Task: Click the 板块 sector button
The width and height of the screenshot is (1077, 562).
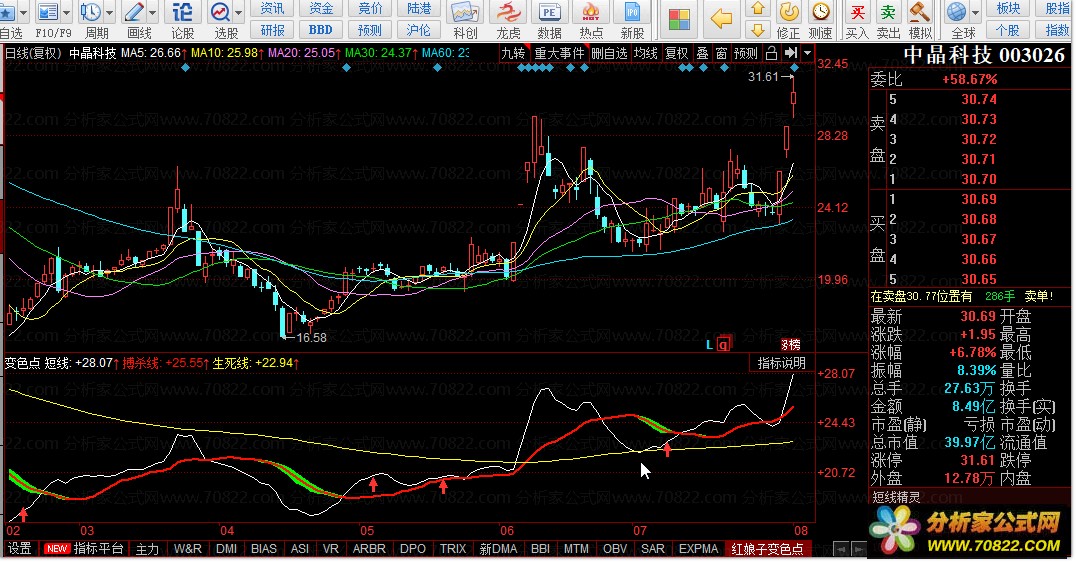Action: tap(1008, 8)
